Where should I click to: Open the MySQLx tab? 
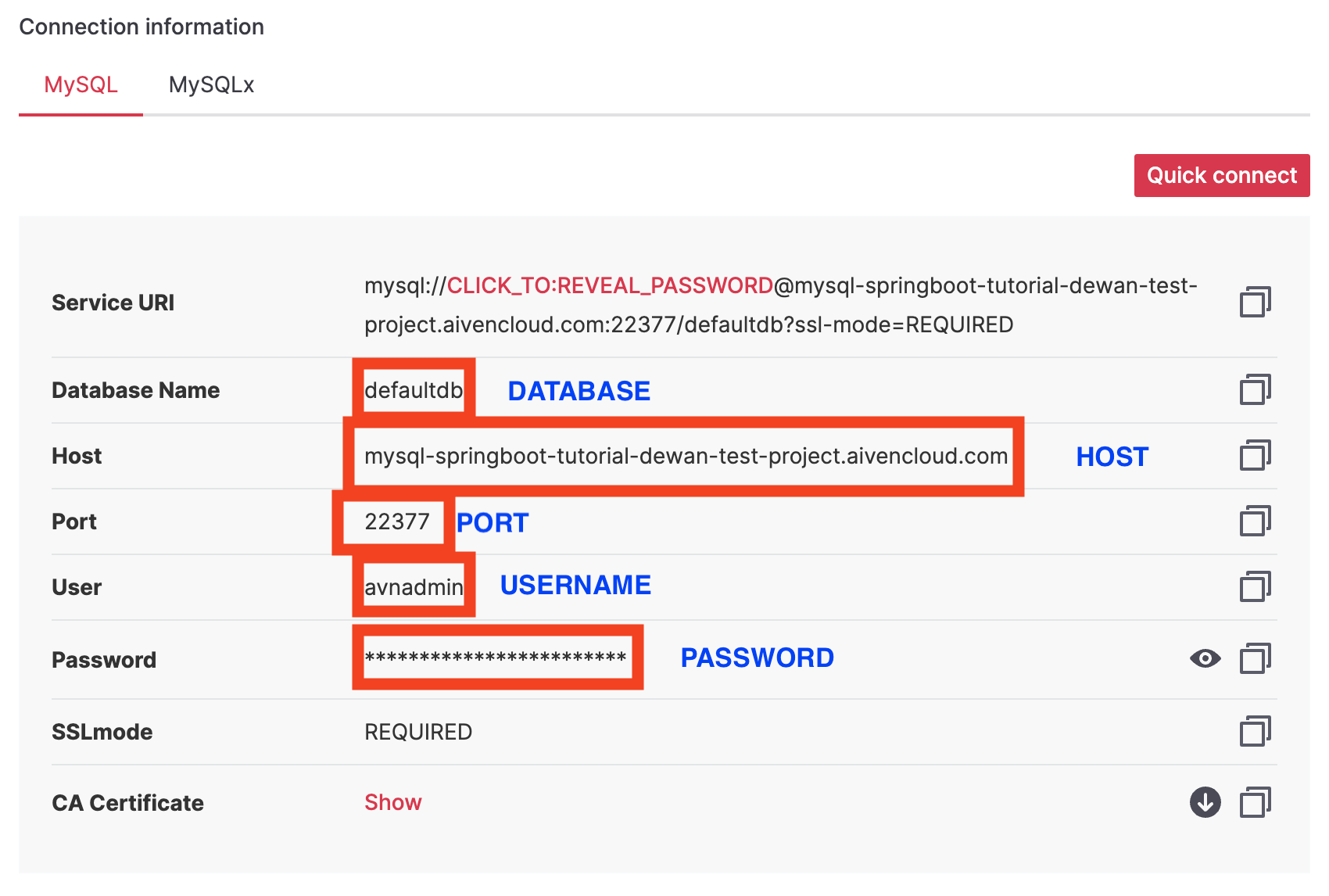(211, 84)
